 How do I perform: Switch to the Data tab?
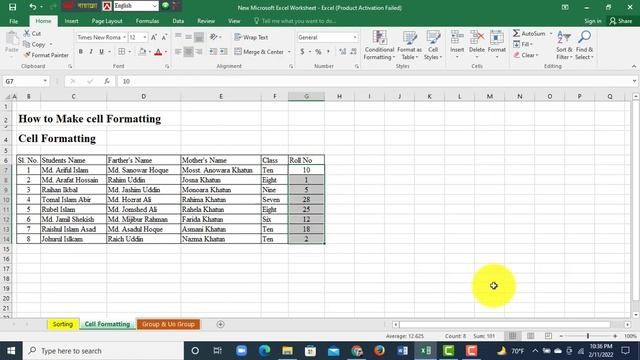coord(178,21)
